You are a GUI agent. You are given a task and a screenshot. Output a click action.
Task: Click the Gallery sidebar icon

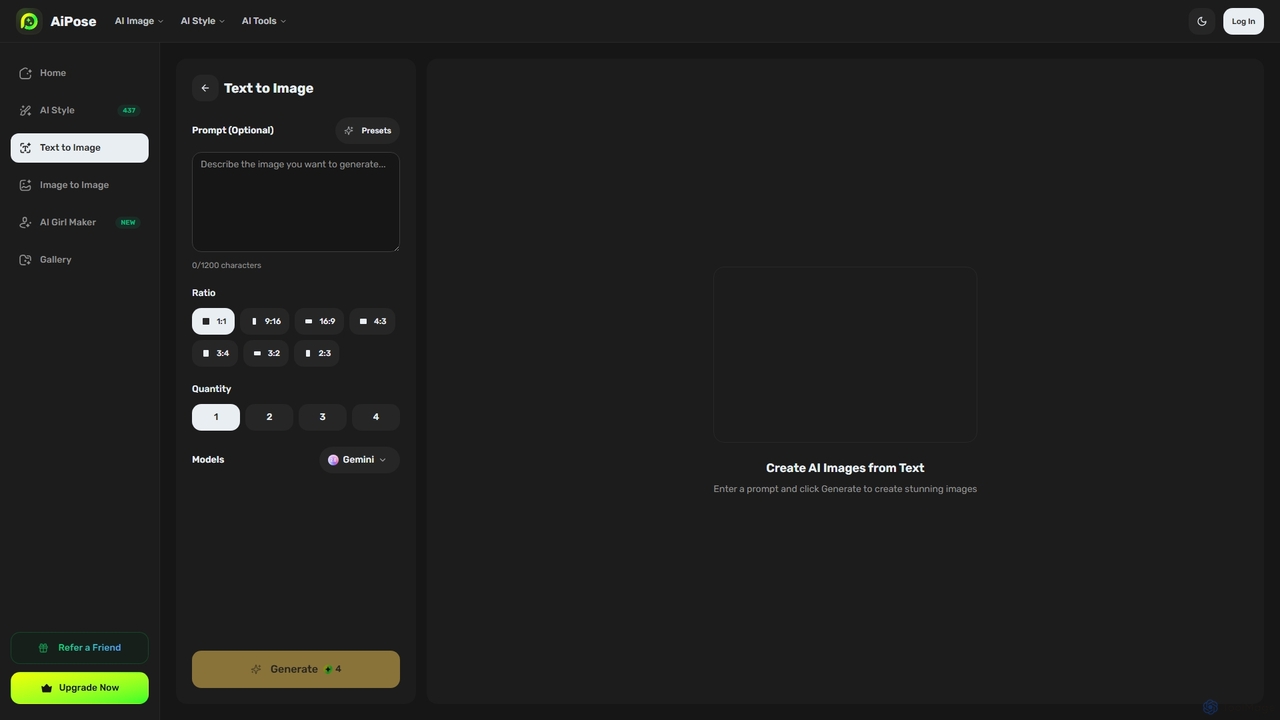[x=25, y=260]
